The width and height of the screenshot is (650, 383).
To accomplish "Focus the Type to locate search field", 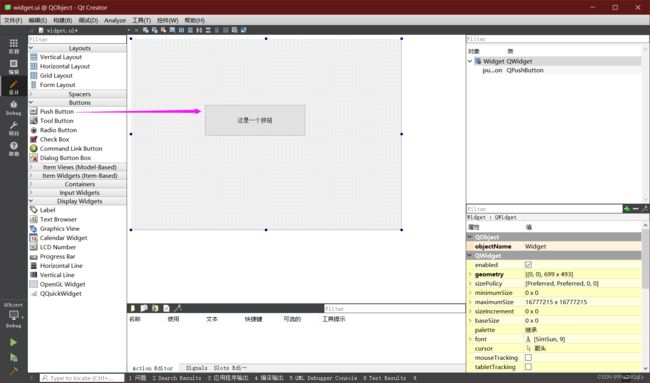I will [82, 378].
